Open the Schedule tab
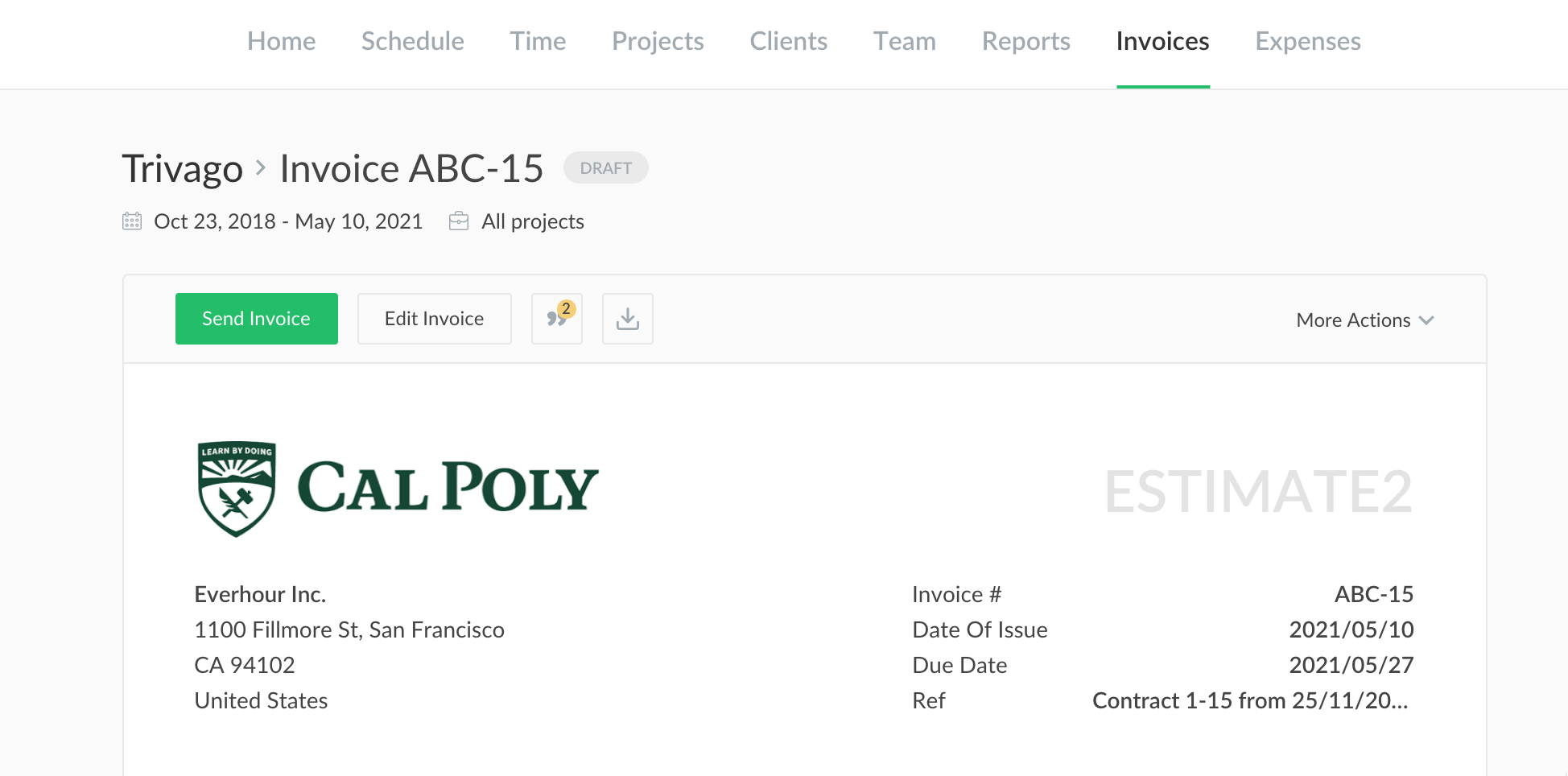Image resolution: width=1568 pixels, height=776 pixels. pos(412,41)
